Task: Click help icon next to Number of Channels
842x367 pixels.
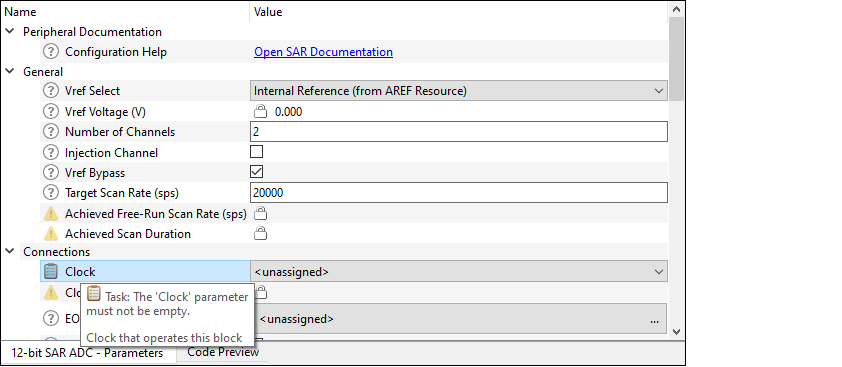Action: (x=50, y=132)
